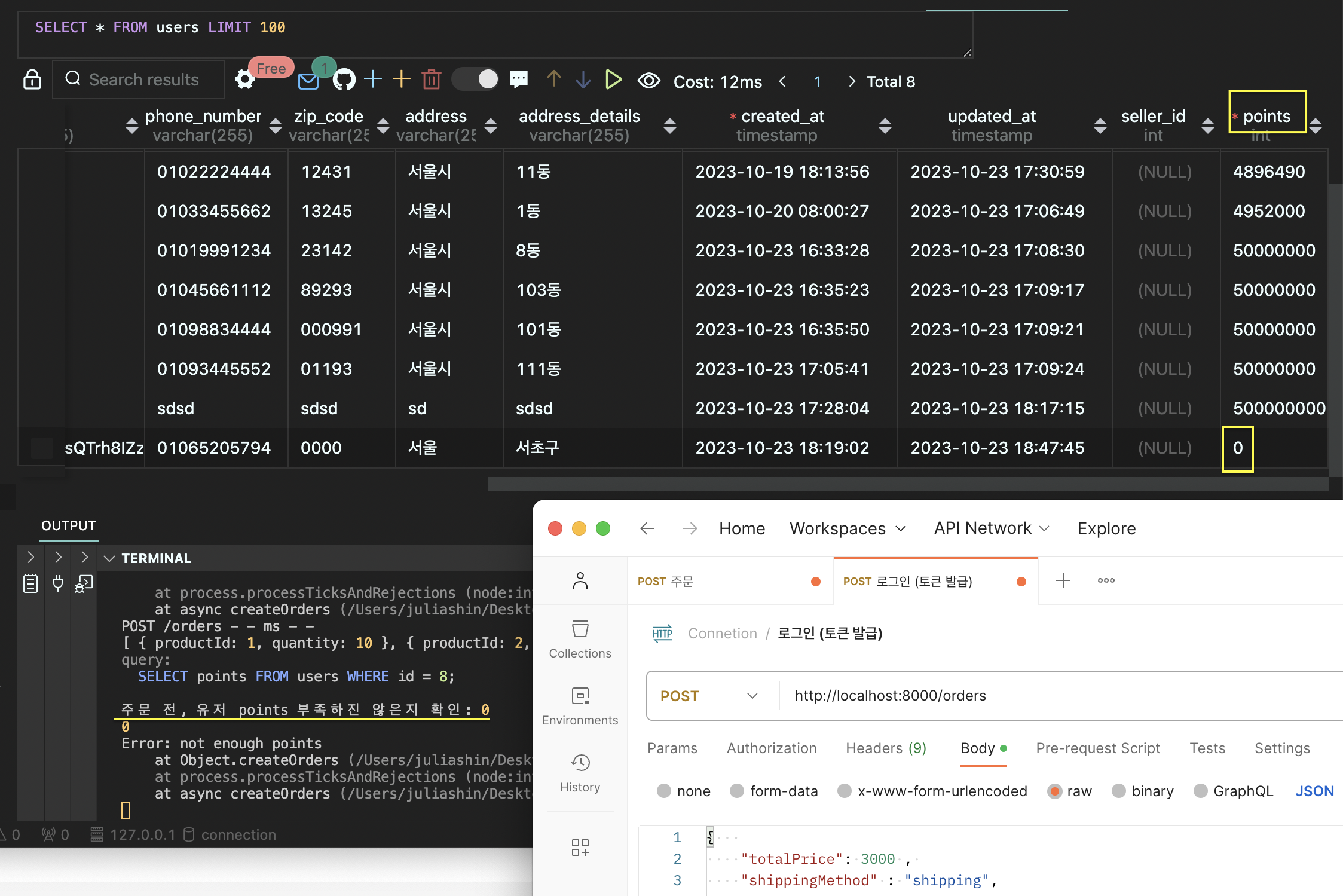Switch to the Headers (9) tab
Image resolution: width=1343 pixels, height=896 pixels.
(x=886, y=748)
